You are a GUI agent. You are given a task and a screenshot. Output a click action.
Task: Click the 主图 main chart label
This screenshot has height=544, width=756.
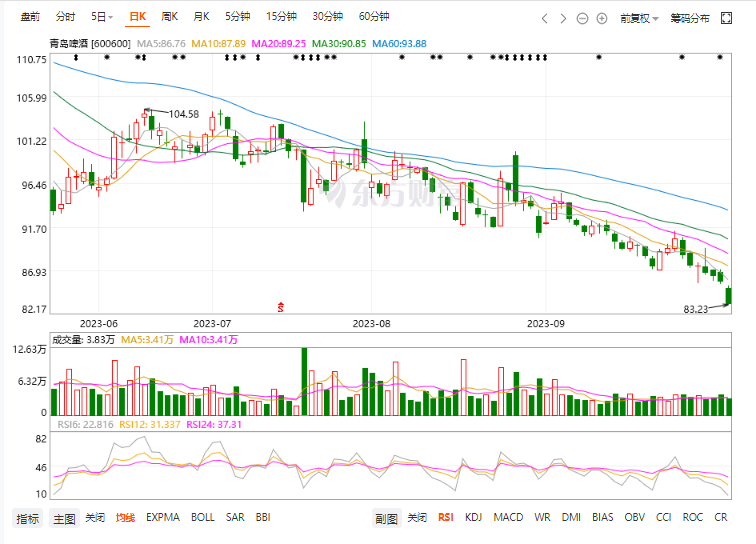tap(64, 519)
